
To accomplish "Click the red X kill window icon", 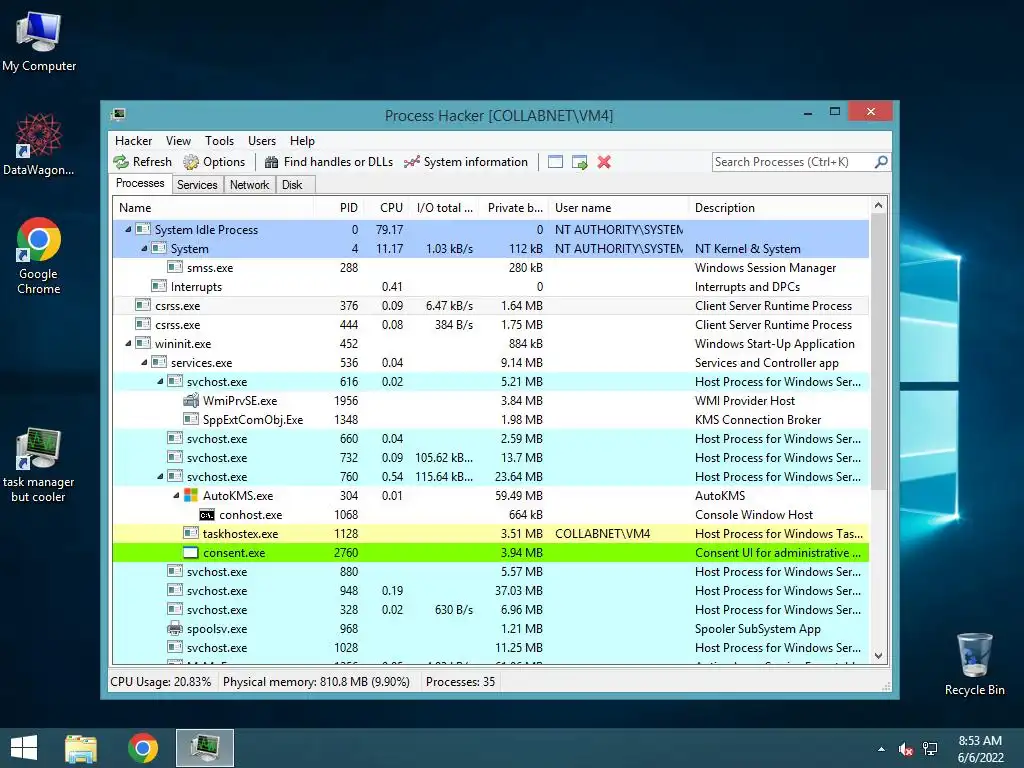I will 604,162.
